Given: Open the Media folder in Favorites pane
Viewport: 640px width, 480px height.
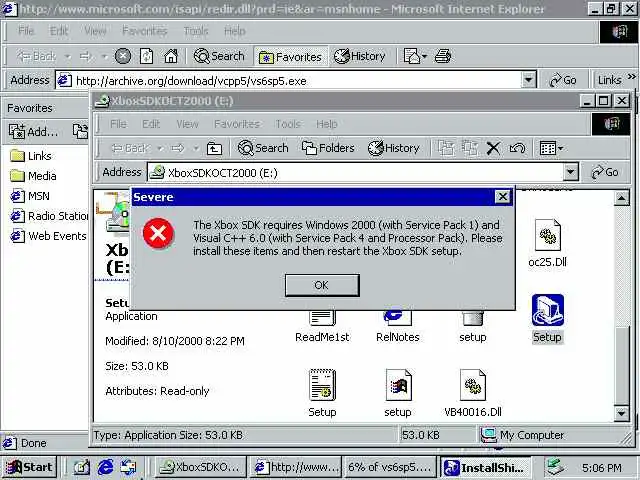Looking at the screenshot, I should (x=33, y=176).
